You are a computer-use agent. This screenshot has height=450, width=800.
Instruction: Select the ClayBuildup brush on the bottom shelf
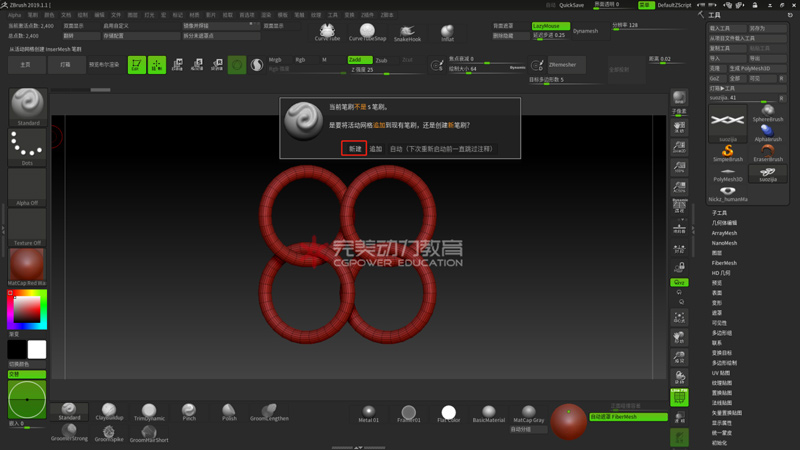[x=109, y=411]
